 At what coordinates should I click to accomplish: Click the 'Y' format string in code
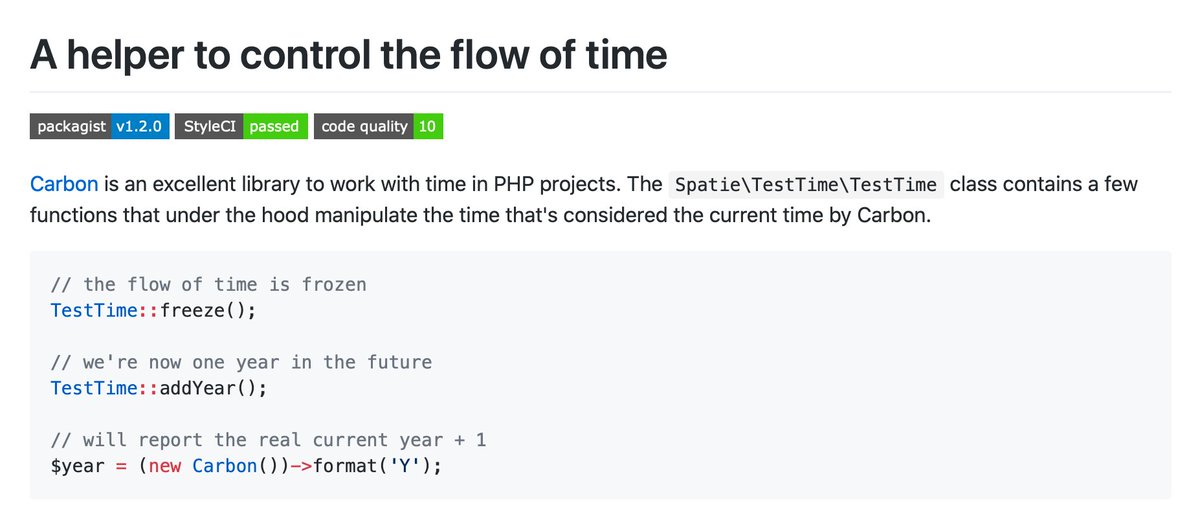[x=405, y=466]
